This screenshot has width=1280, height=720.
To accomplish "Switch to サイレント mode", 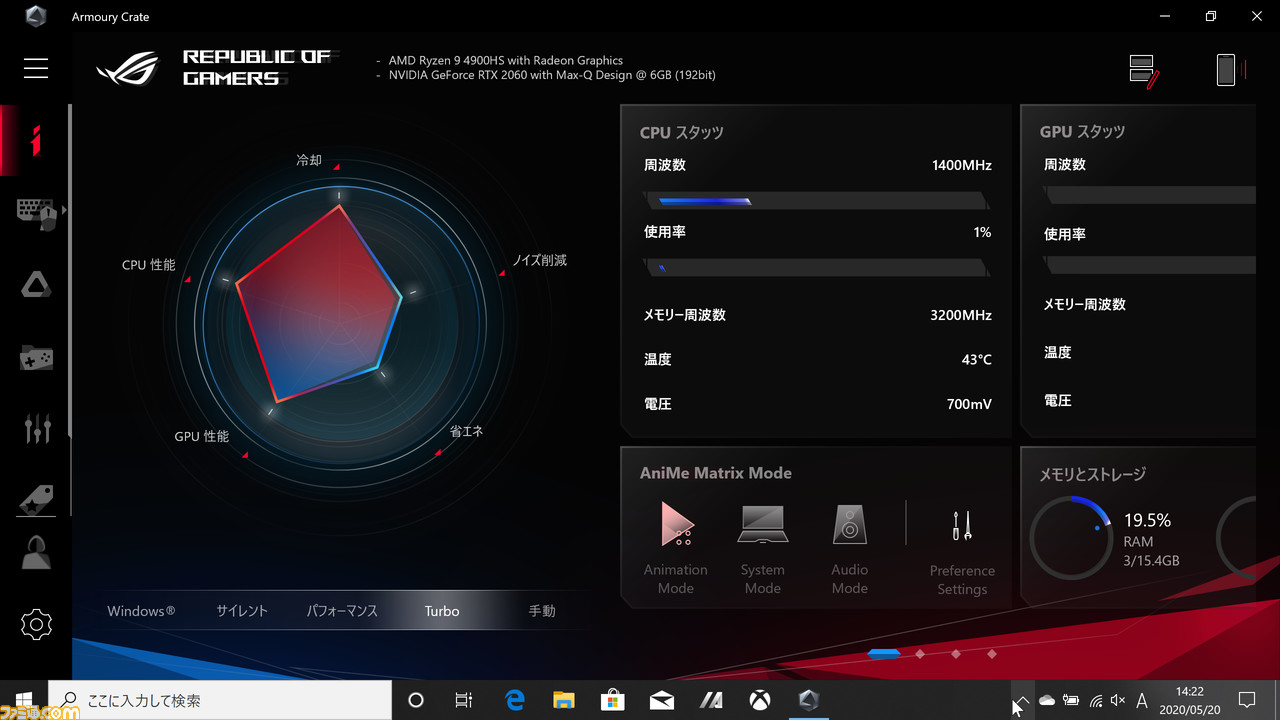I will click(x=242, y=611).
